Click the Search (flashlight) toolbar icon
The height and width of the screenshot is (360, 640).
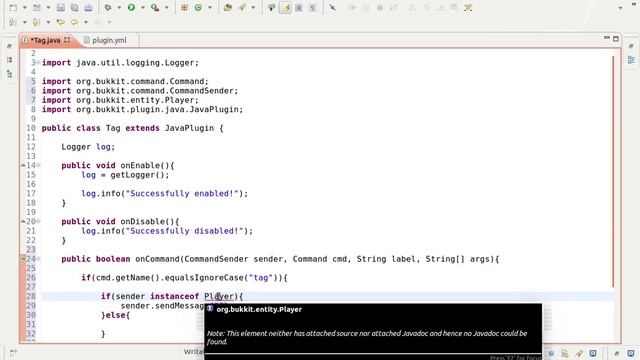point(242,7)
